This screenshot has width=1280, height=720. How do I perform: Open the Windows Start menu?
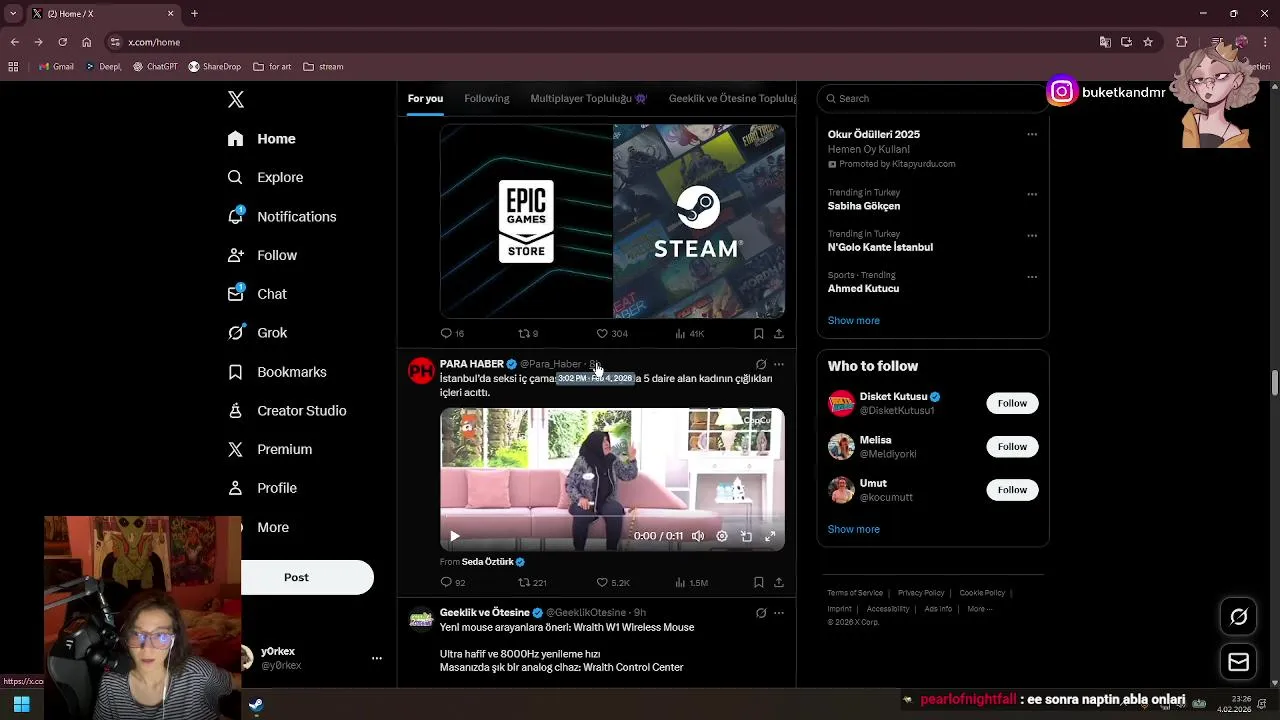tap(21, 704)
